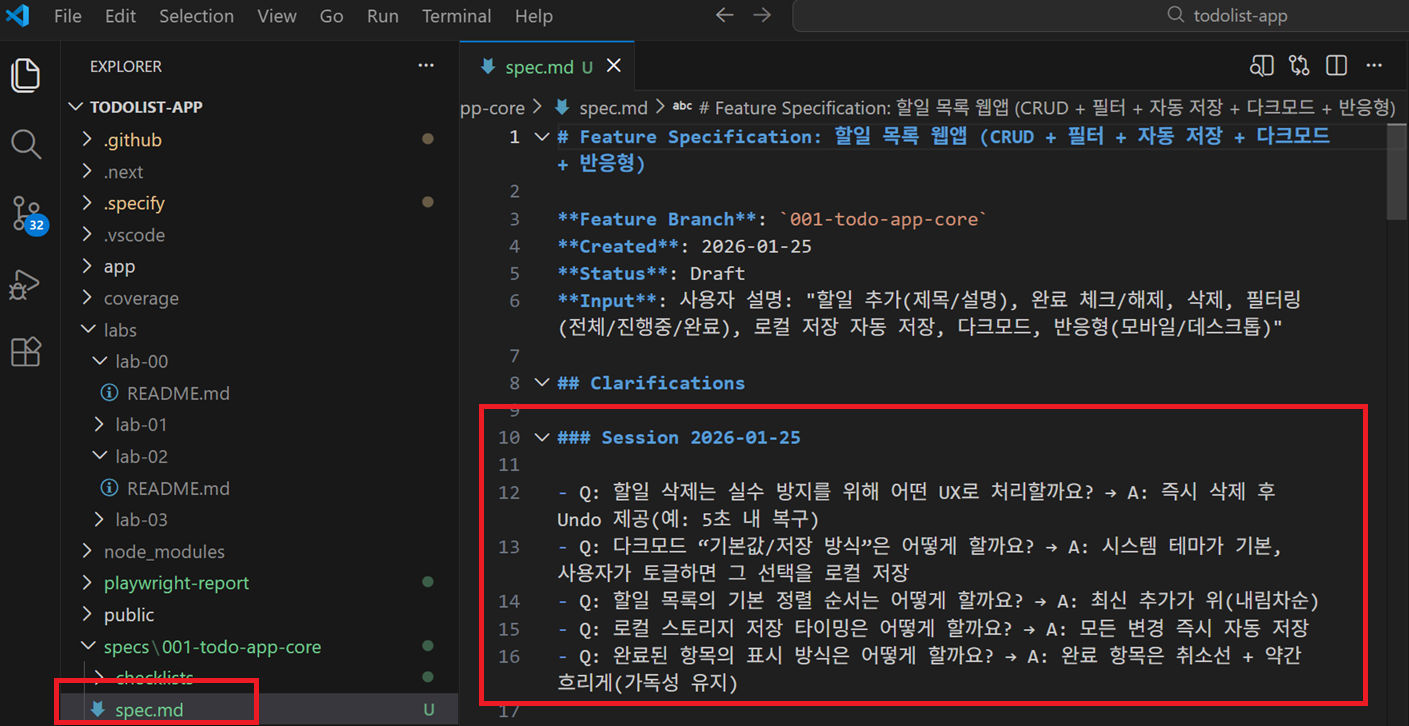Open the Extensions view icon

[25, 351]
